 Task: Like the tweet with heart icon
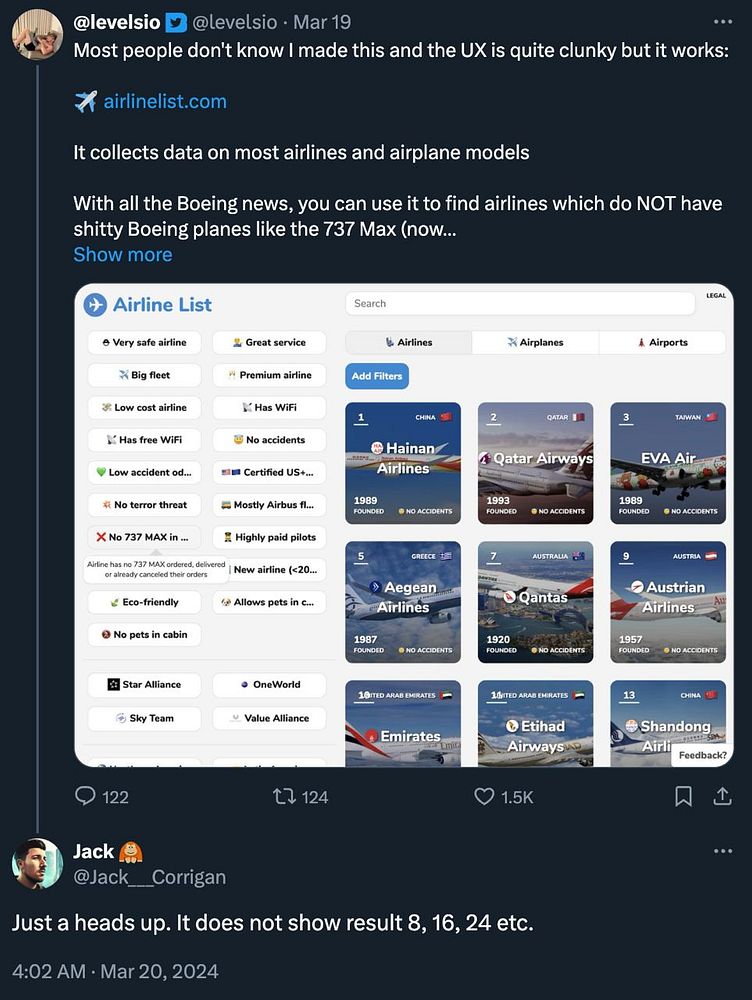[x=484, y=796]
